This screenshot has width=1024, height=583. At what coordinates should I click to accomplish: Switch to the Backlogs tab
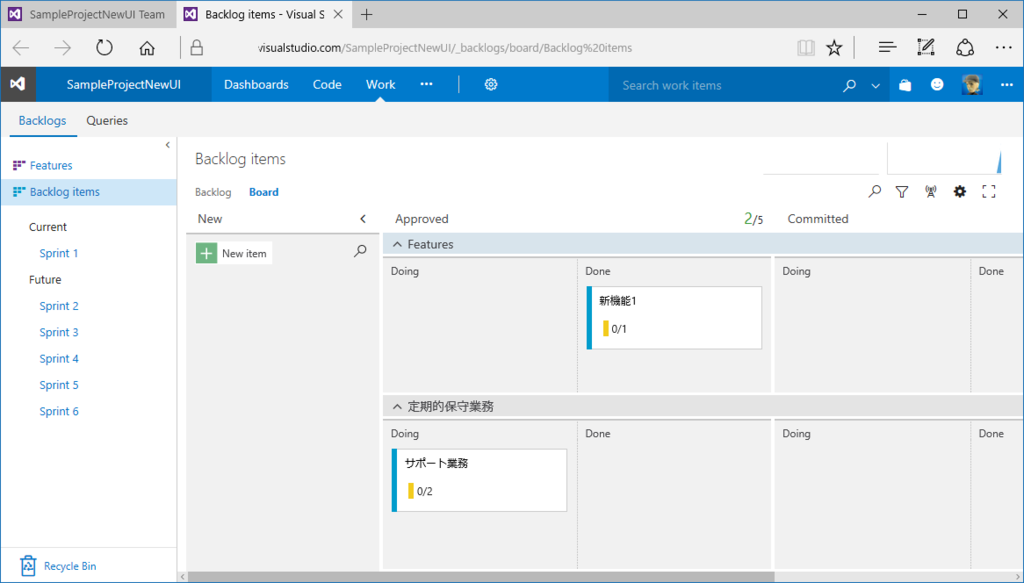[42, 120]
